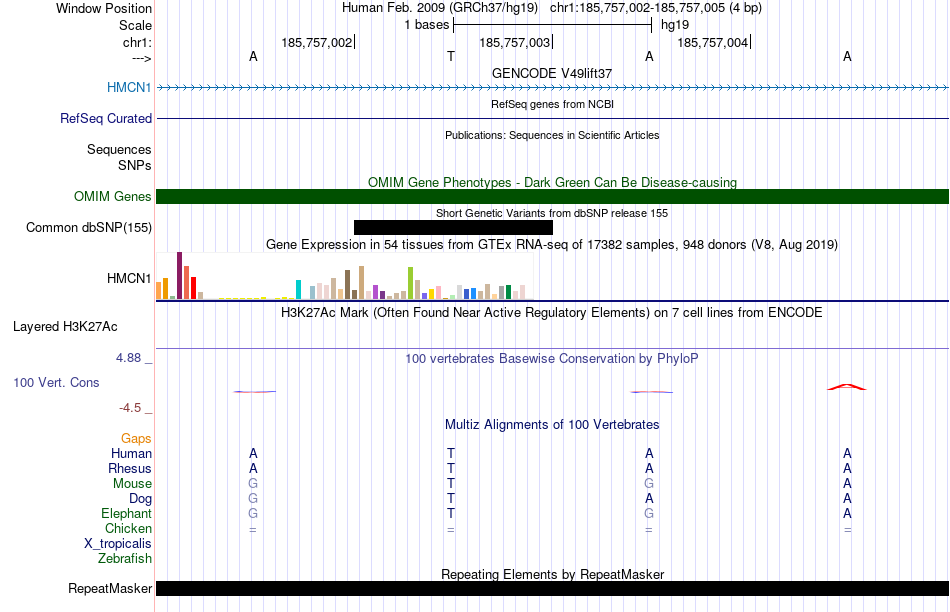
Task: Click Multiz Alignments of 100 Vertebrates title
Action: tap(552, 425)
